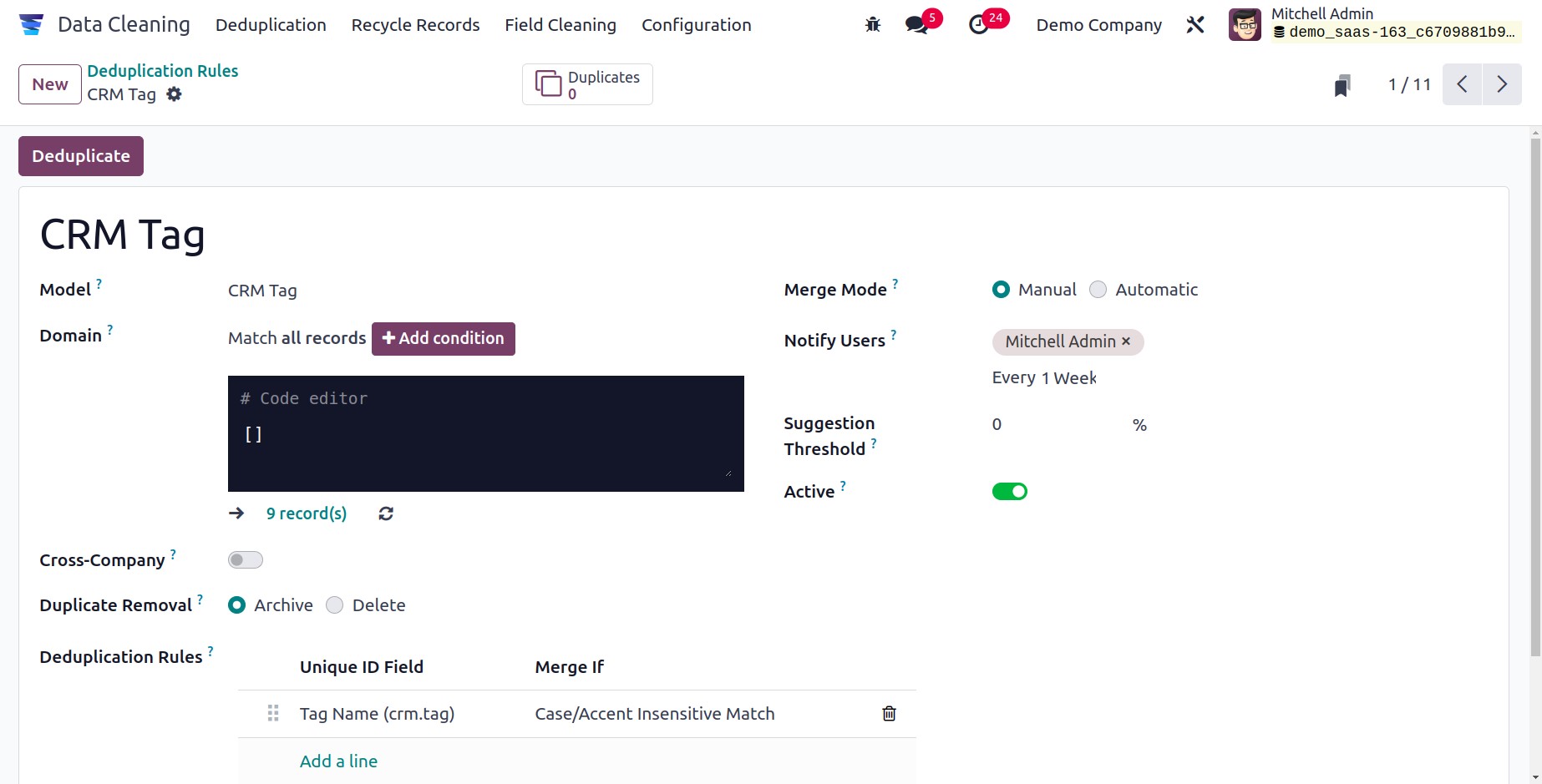Refresh the matched records count
The width and height of the screenshot is (1542, 784).
385,513
